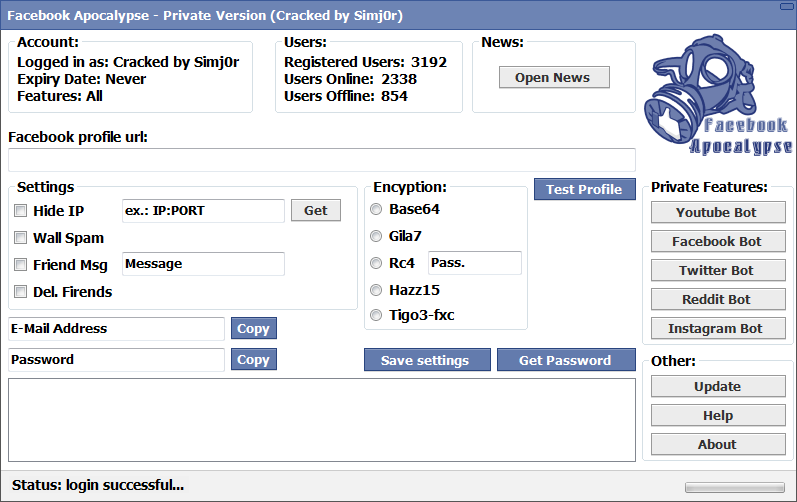
Task: Click the status bar progress bar
Action: tap(735, 487)
